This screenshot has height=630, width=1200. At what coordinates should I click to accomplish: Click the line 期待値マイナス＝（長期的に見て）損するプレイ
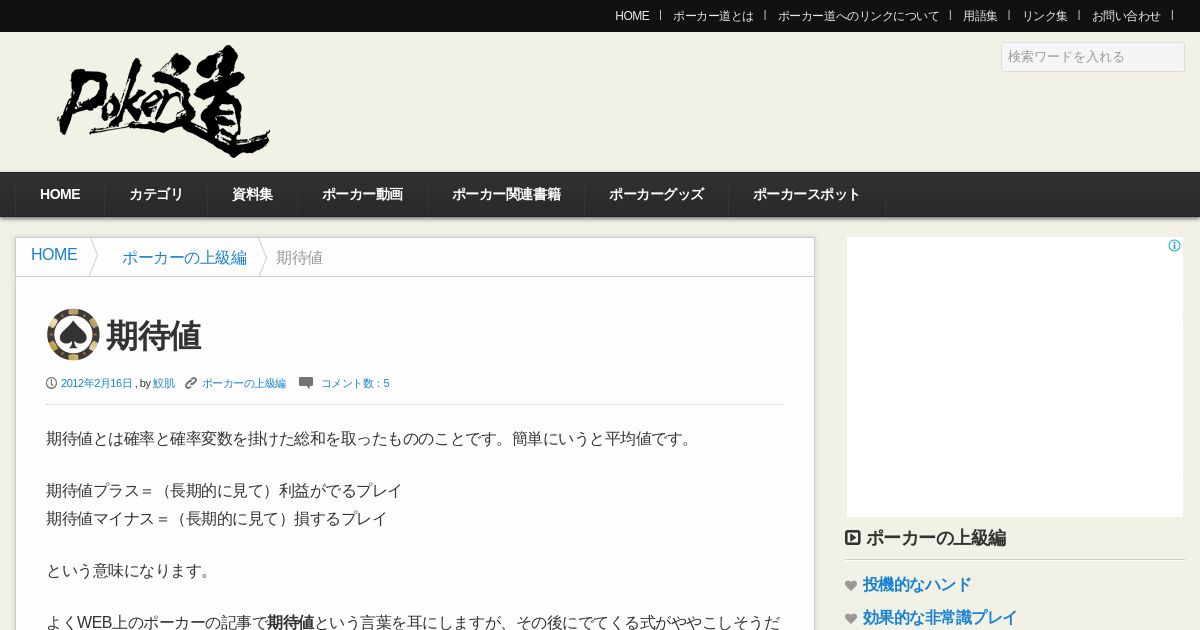coord(217,519)
